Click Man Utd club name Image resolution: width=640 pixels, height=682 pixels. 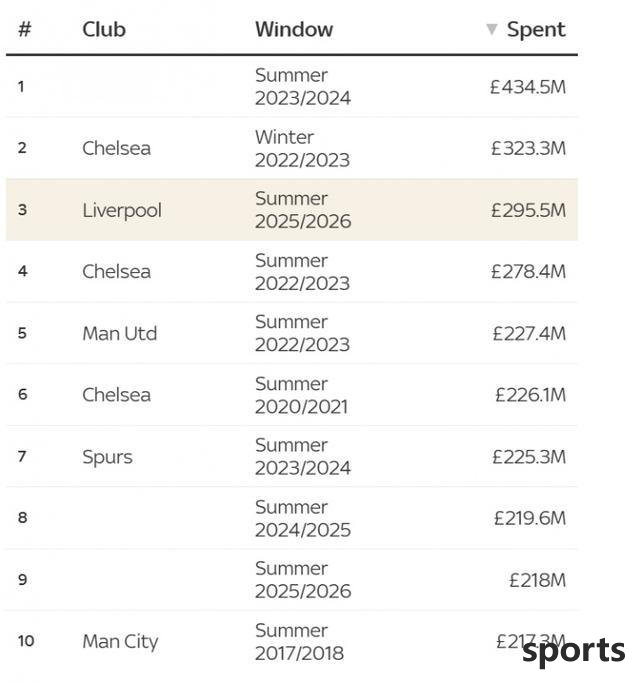(x=120, y=334)
